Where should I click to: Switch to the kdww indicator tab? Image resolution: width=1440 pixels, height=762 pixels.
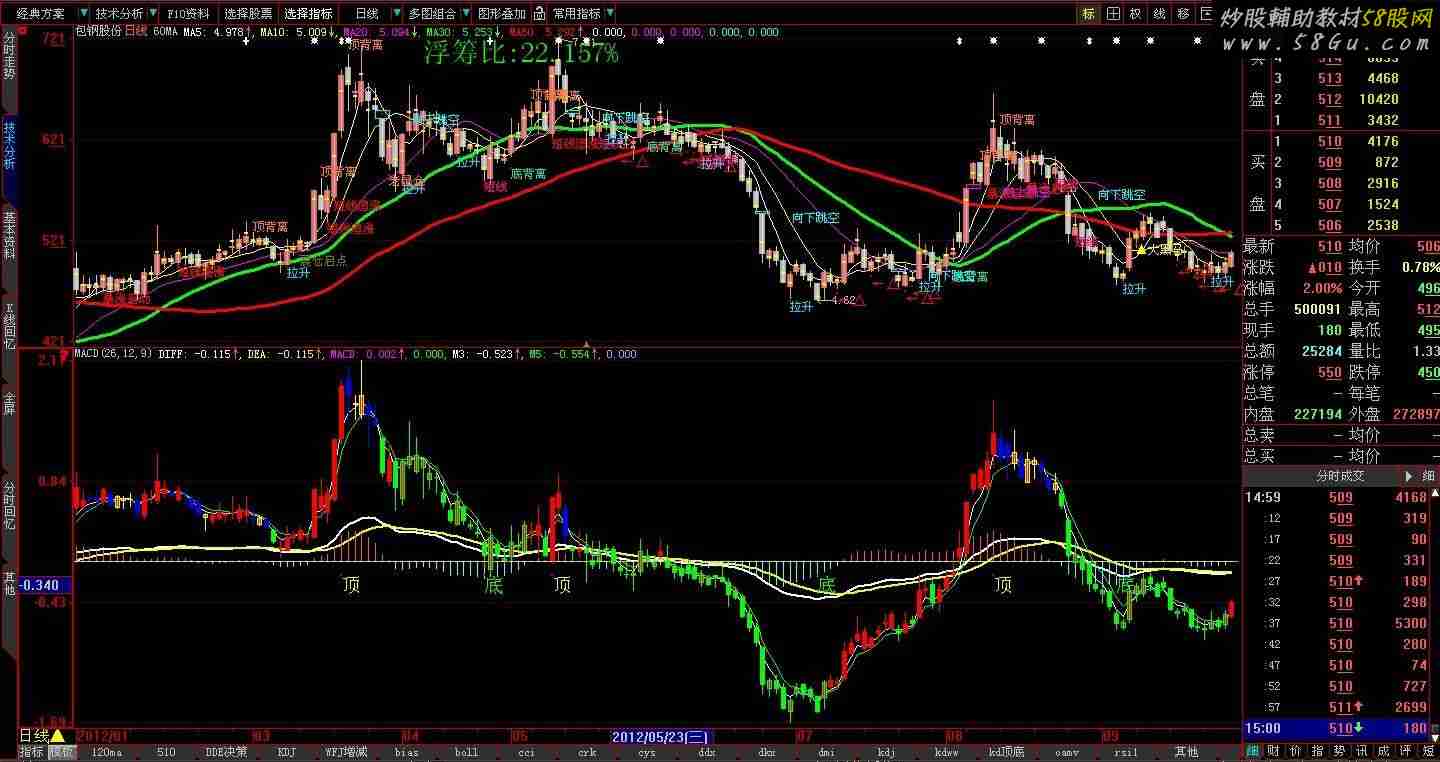(946, 752)
